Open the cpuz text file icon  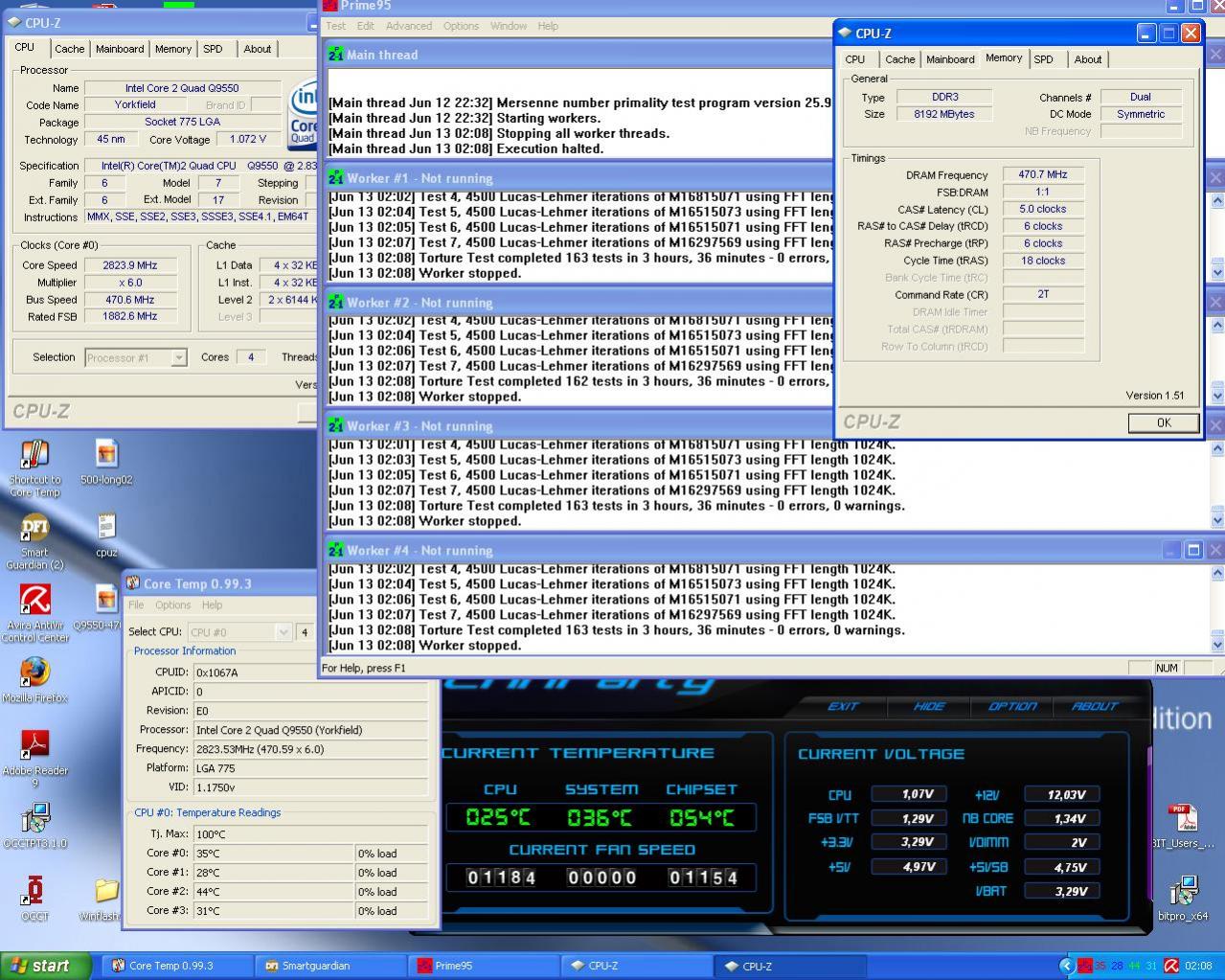(106, 535)
